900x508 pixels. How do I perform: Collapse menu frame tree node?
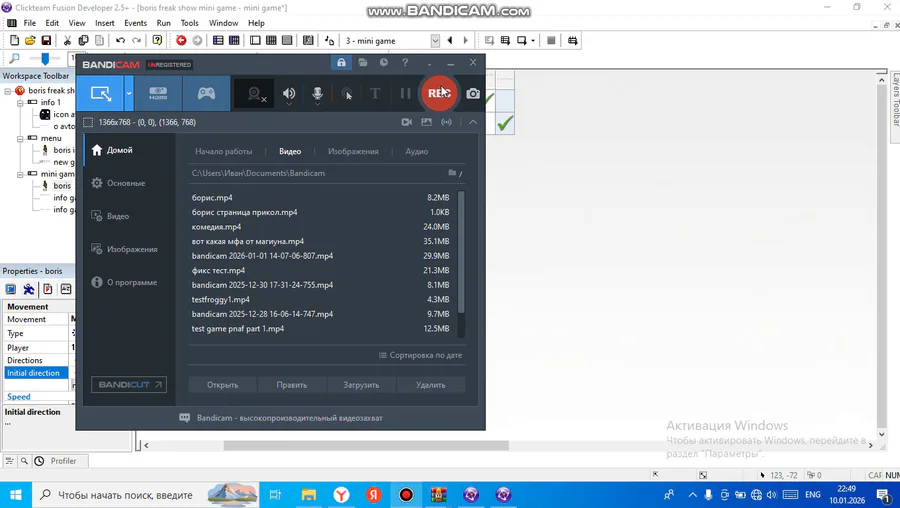click(x=20, y=138)
